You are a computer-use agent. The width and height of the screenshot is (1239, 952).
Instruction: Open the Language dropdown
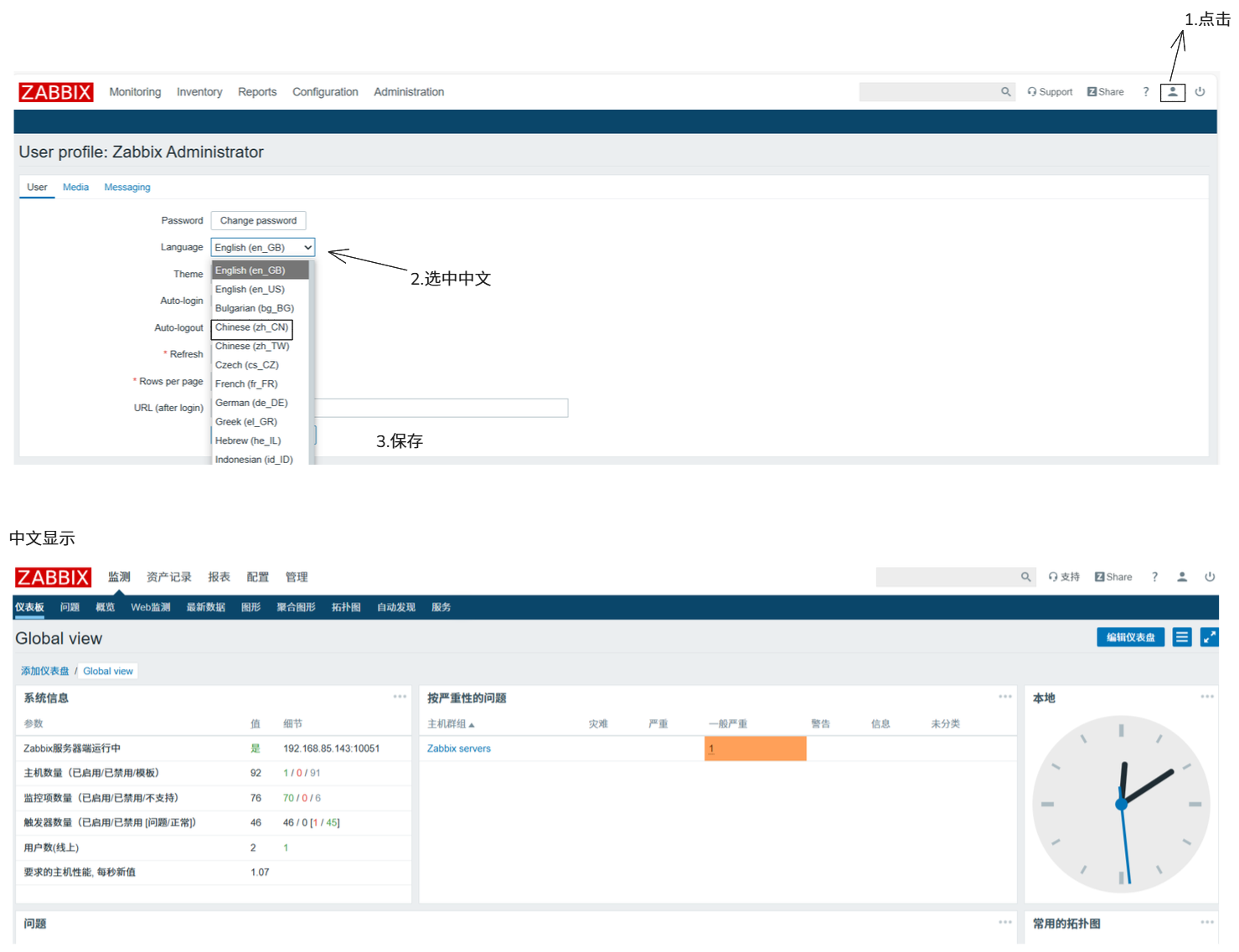(263, 247)
